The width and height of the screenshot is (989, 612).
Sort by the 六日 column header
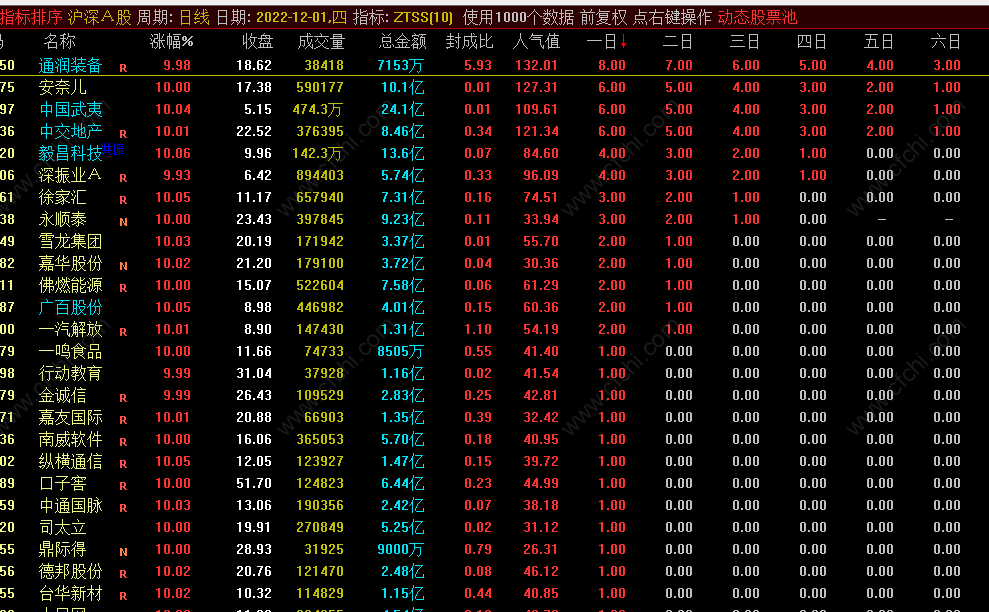[945, 42]
